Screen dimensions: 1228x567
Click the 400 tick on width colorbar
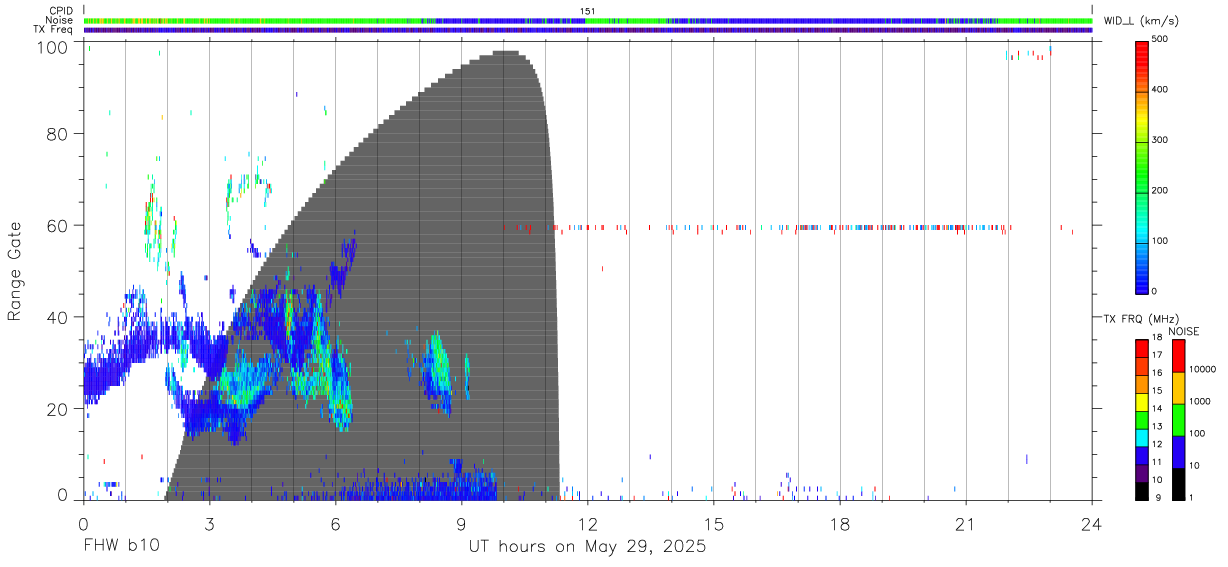click(x=1160, y=89)
